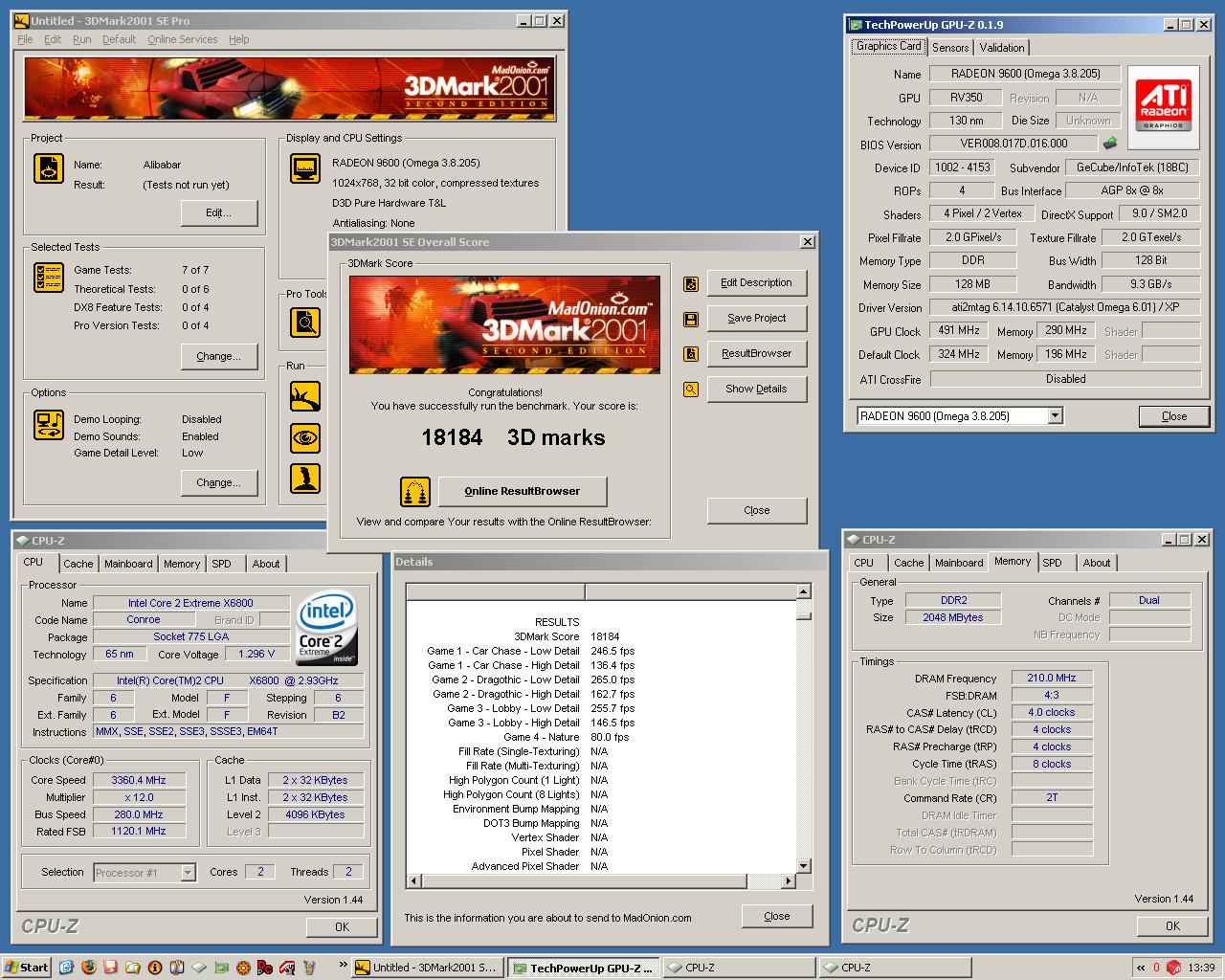1225x980 pixels.
Task: Click the Pro Tools magnifier icon
Action: tap(305, 323)
